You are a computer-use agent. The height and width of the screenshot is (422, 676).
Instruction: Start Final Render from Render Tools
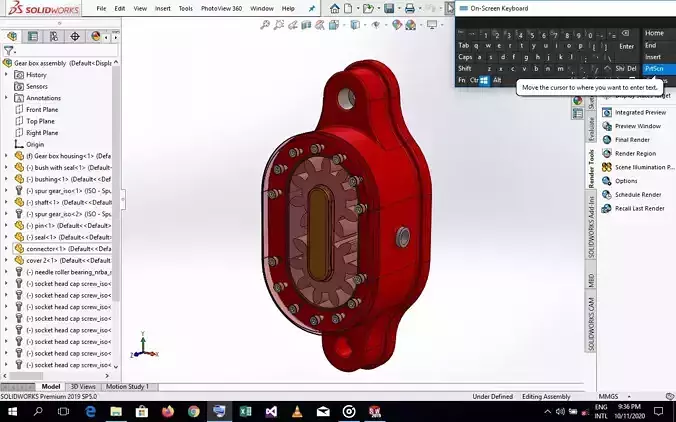(626, 140)
